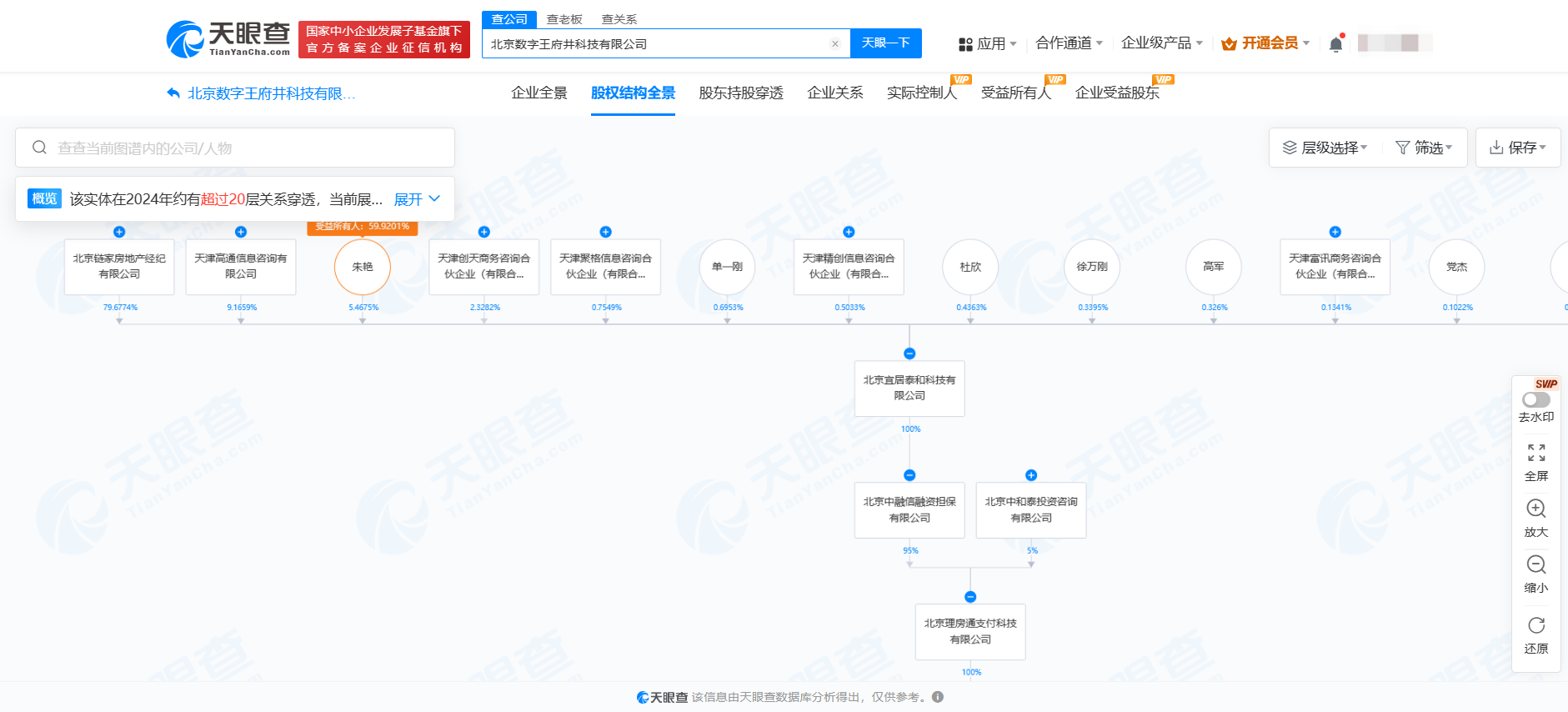Expand node above 天津富讯商务咨询合伙企业
The image size is (1568, 712).
(1335, 232)
